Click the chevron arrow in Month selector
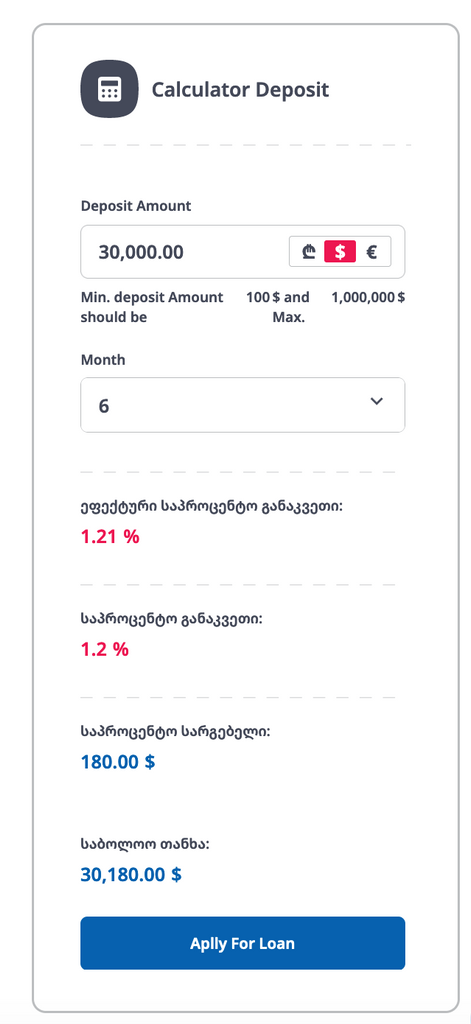The image size is (471, 1024). [x=376, y=401]
